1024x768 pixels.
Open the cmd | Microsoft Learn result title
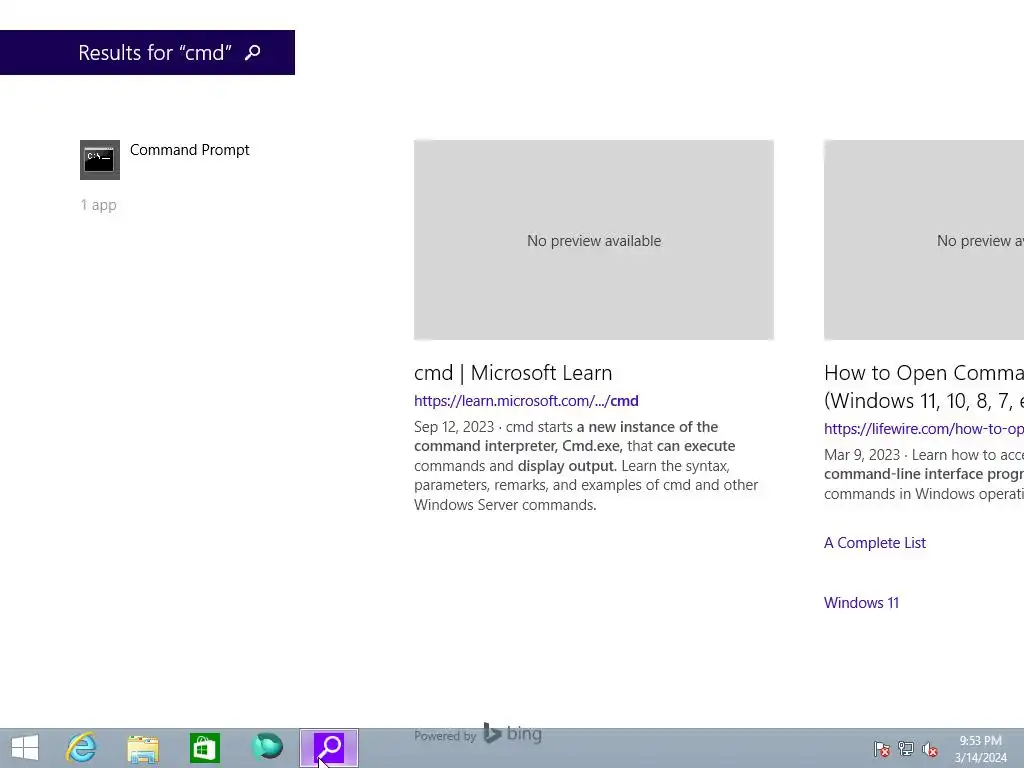coord(513,372)
